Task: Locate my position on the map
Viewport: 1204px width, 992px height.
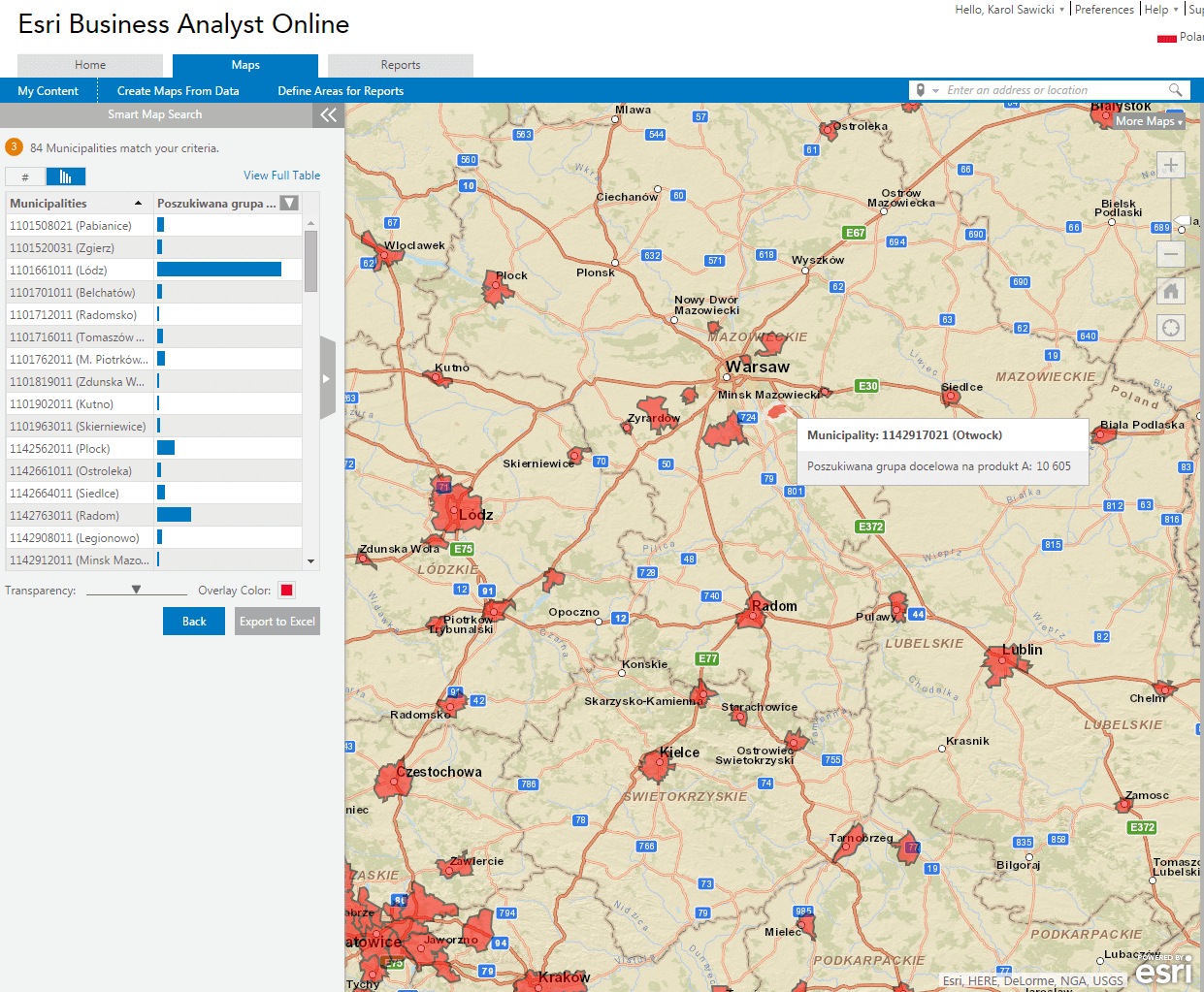Action: [x=1171, y=328]
